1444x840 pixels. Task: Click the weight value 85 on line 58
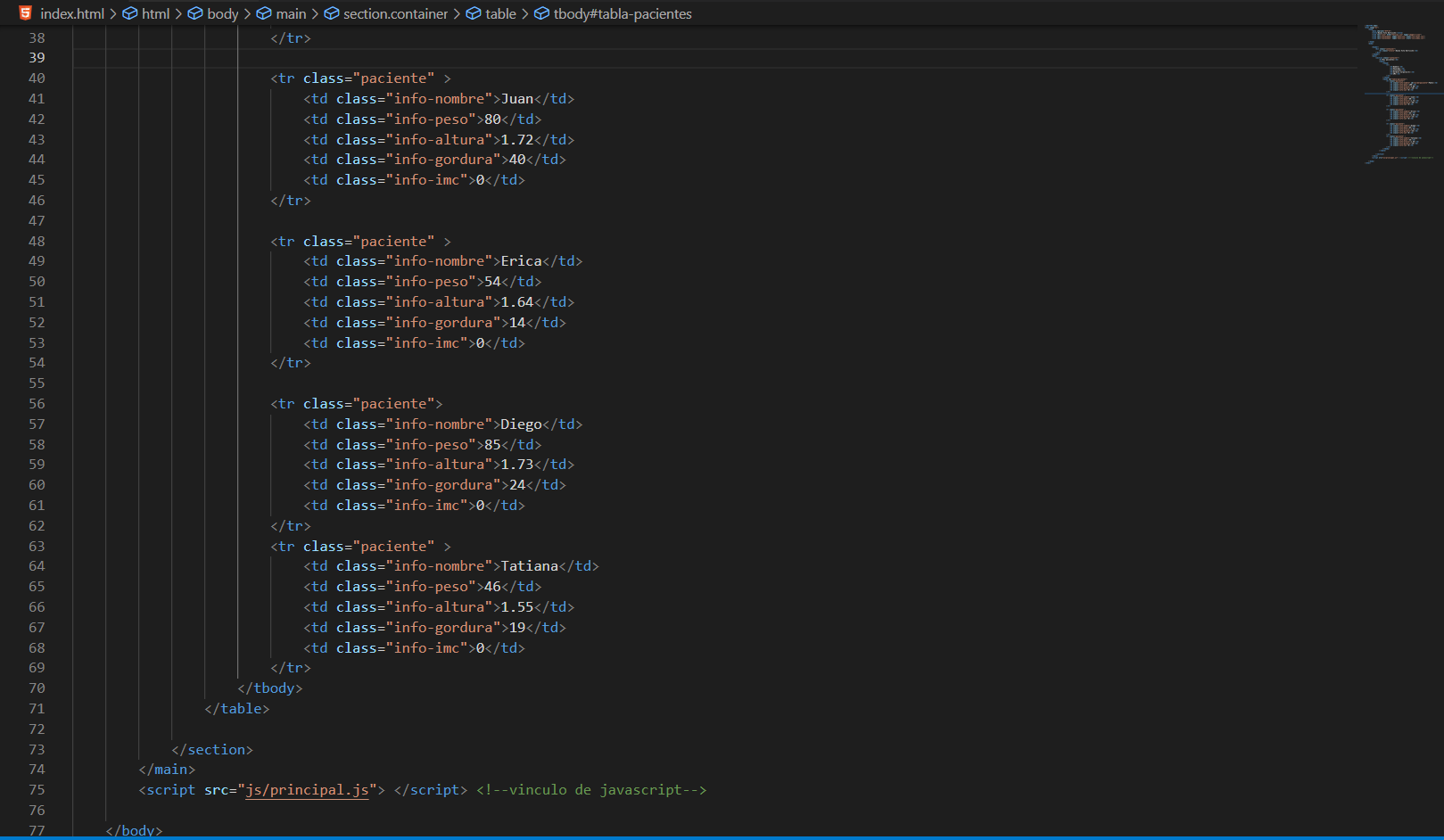(492, 445)
